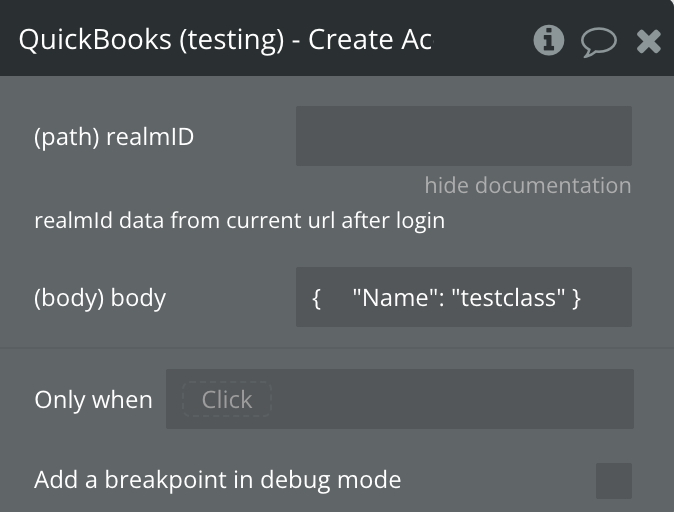Click the dashed "Click" condition placeholder
The height and width of the screenshot is (512, 674).
(x=227, y=400)
